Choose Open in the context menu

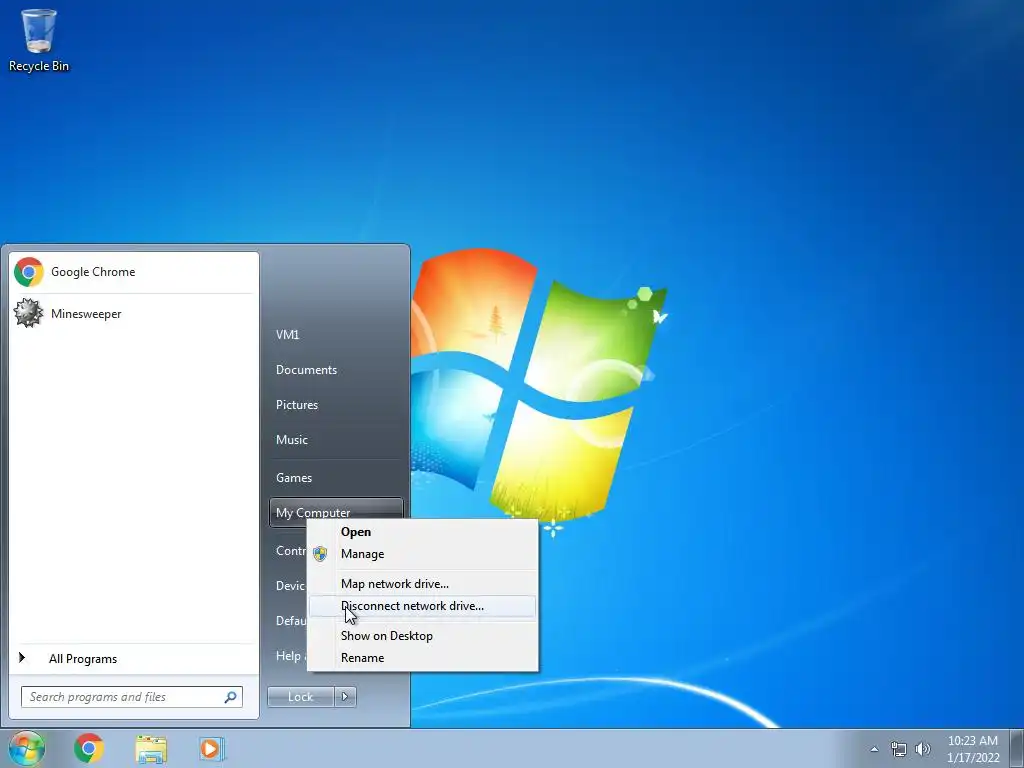(x=423, y=532)
